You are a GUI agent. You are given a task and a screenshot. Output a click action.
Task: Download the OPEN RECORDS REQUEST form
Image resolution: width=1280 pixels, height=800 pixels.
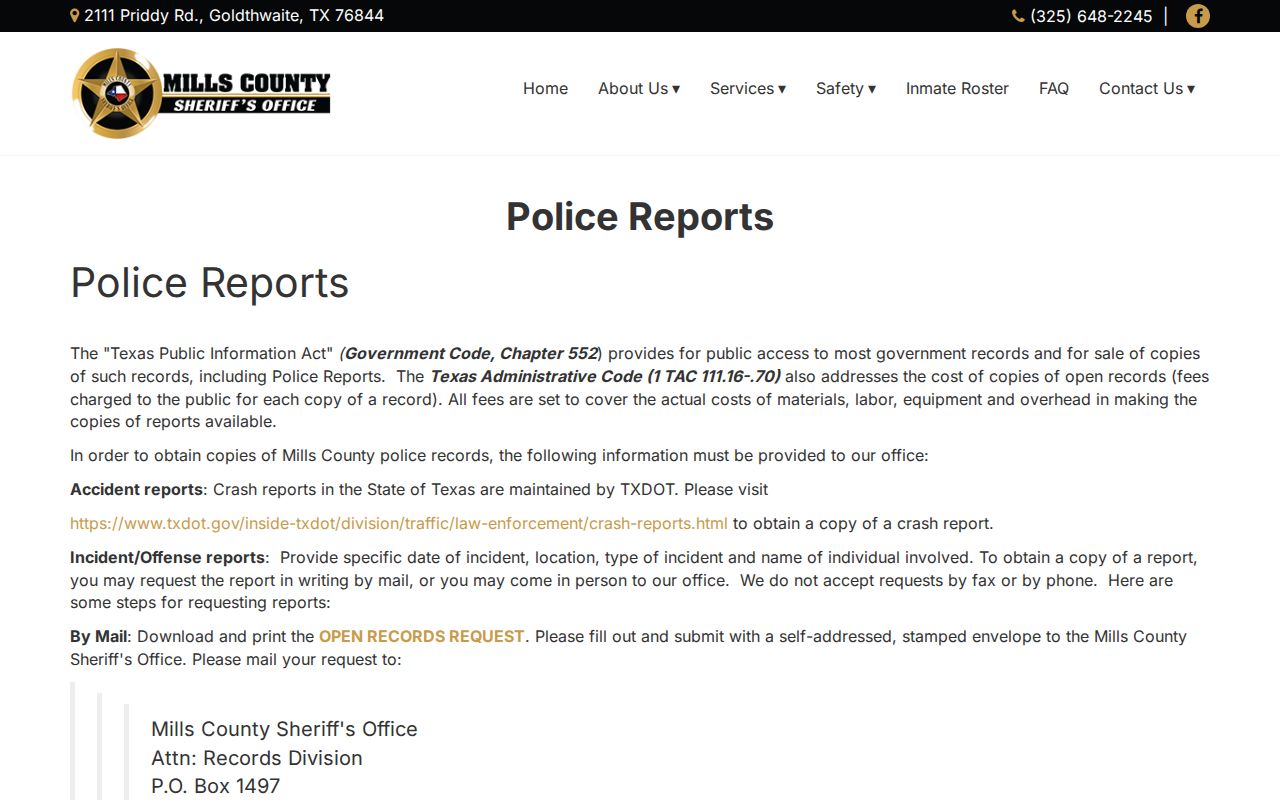coord(422,636)
